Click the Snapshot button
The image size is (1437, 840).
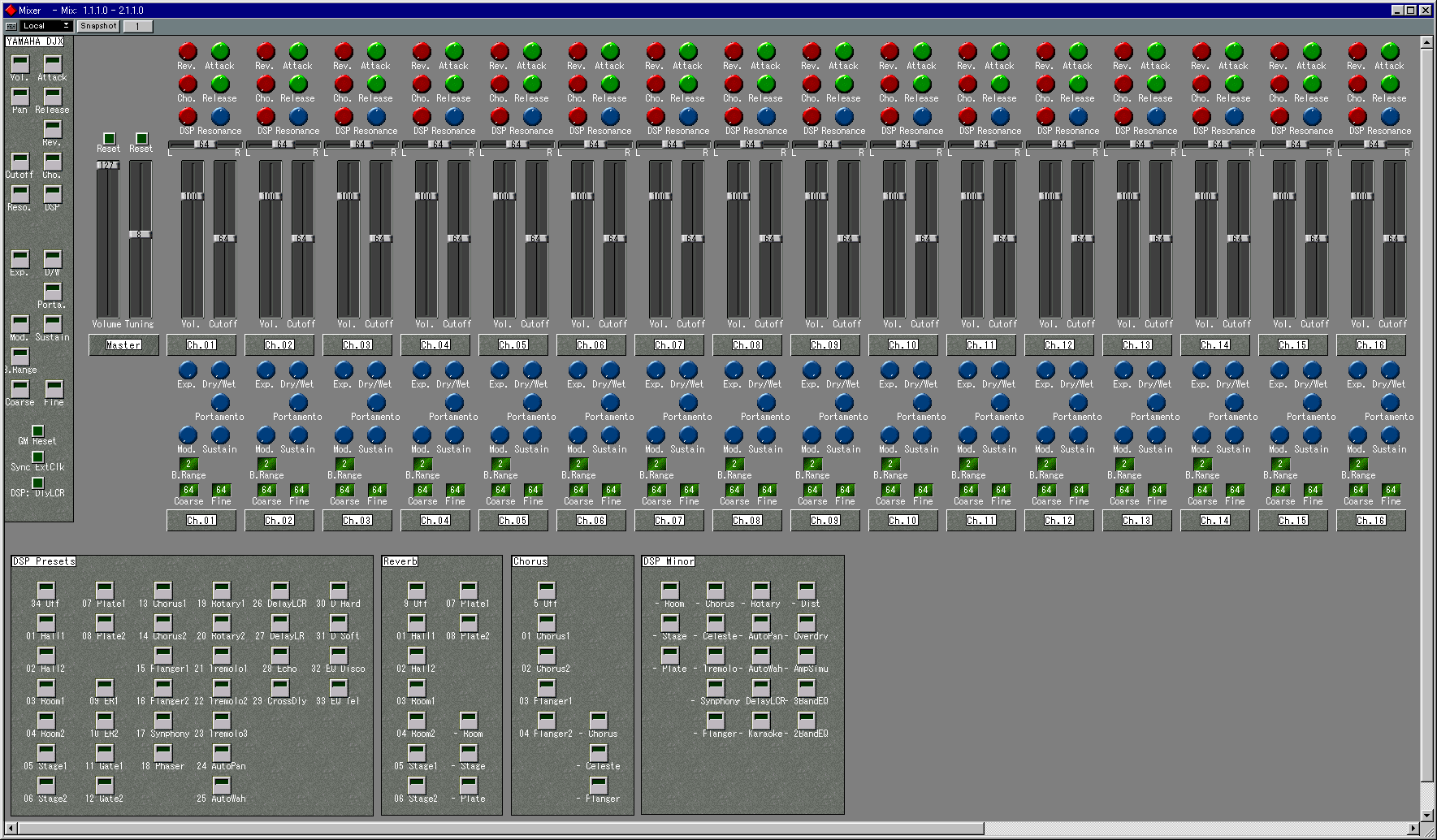[98, 26]
